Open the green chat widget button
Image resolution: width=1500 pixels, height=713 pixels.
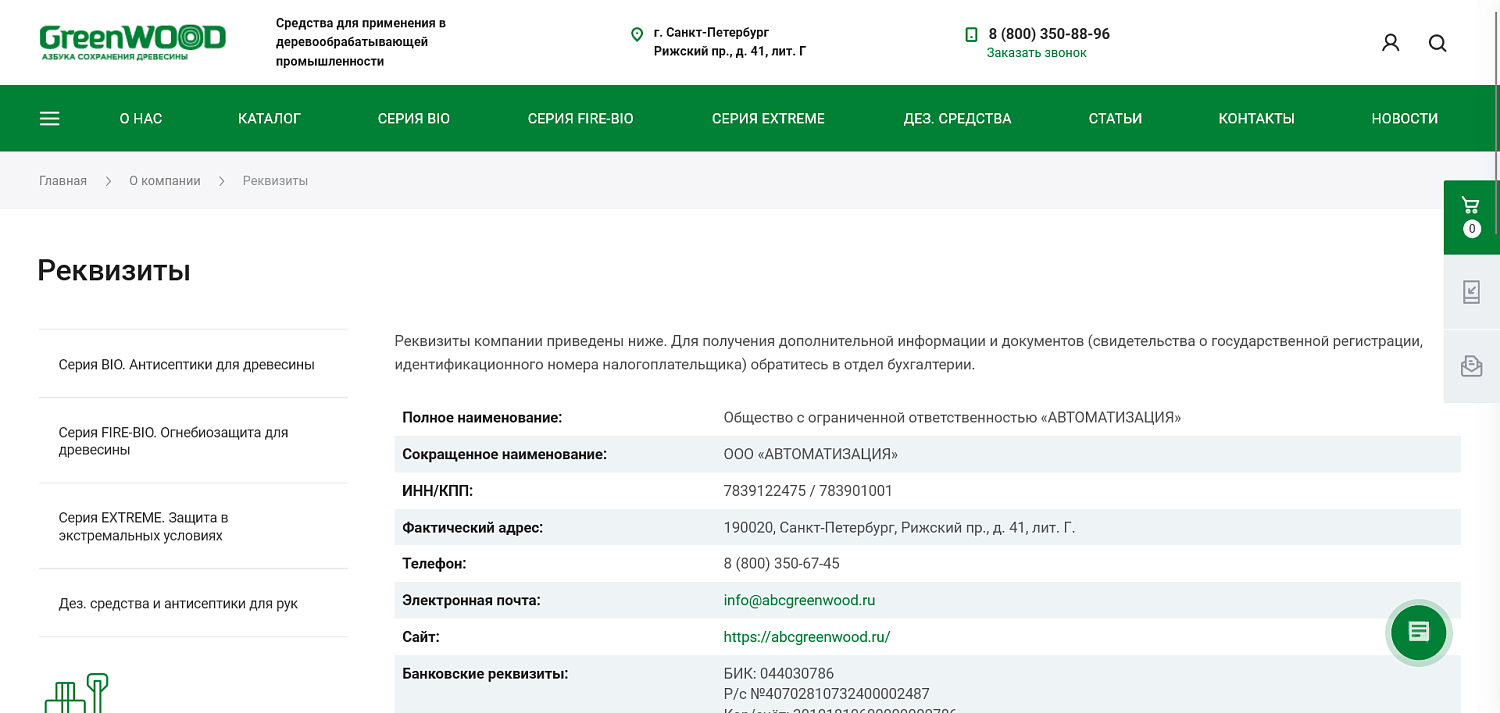[1419, 632]
